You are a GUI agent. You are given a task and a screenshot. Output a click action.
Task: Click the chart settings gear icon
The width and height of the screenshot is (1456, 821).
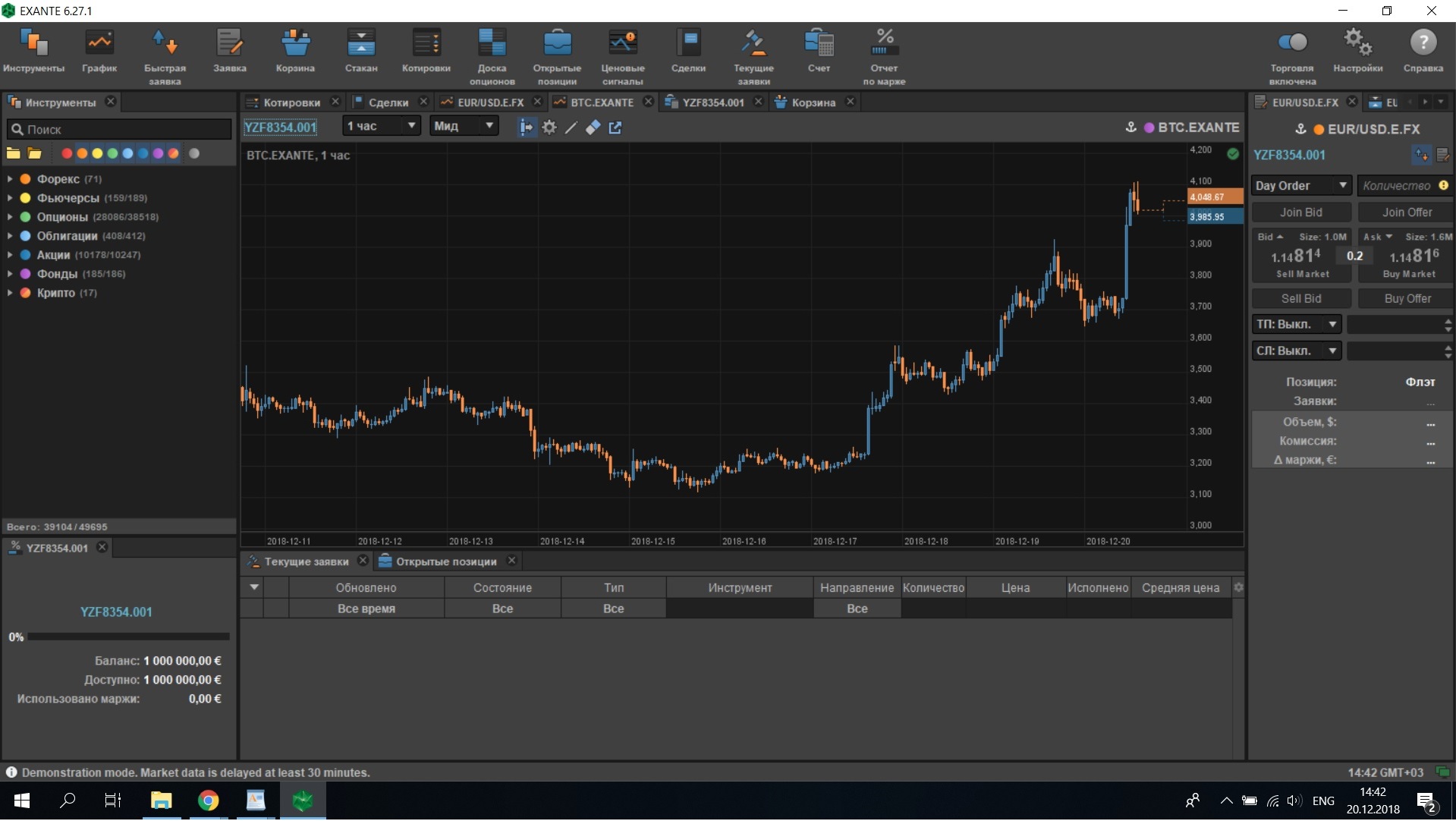coord(549,127)
